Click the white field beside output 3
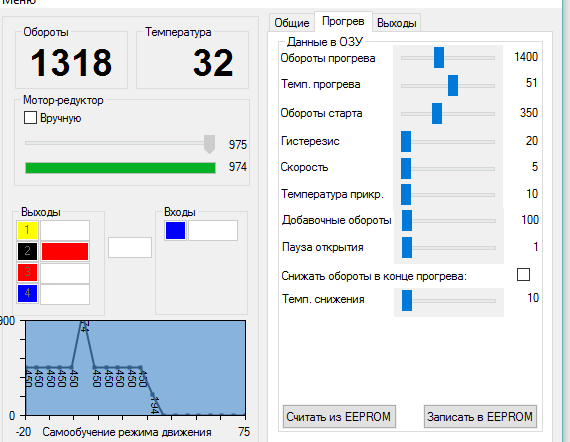570x442 pixels. [65, 273]
